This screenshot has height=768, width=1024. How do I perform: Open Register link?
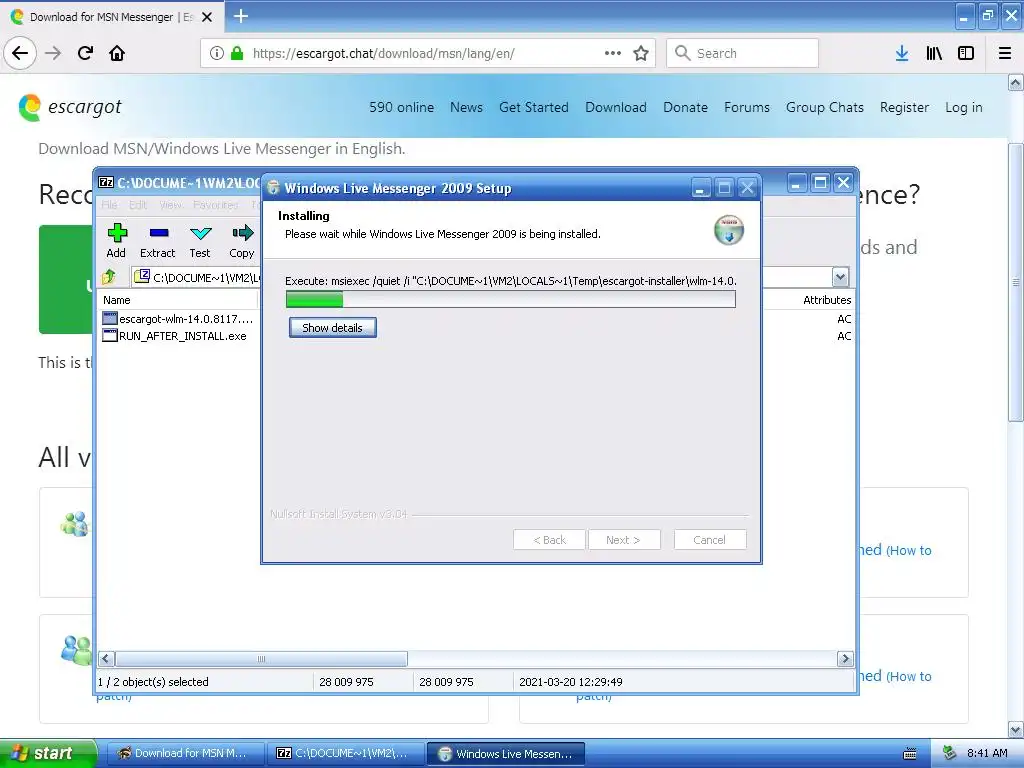[904, 107]
